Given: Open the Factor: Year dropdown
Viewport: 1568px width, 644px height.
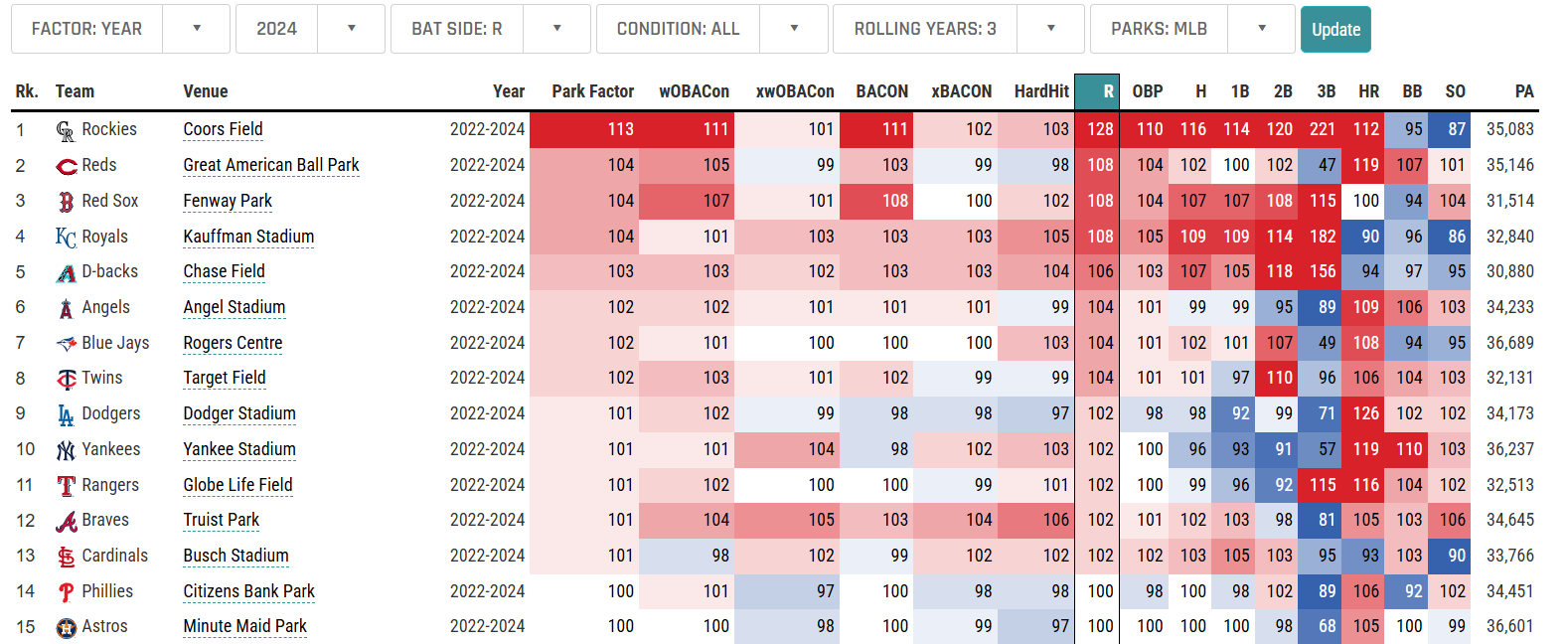Looking at the screenshot, I should coord(120,29).
